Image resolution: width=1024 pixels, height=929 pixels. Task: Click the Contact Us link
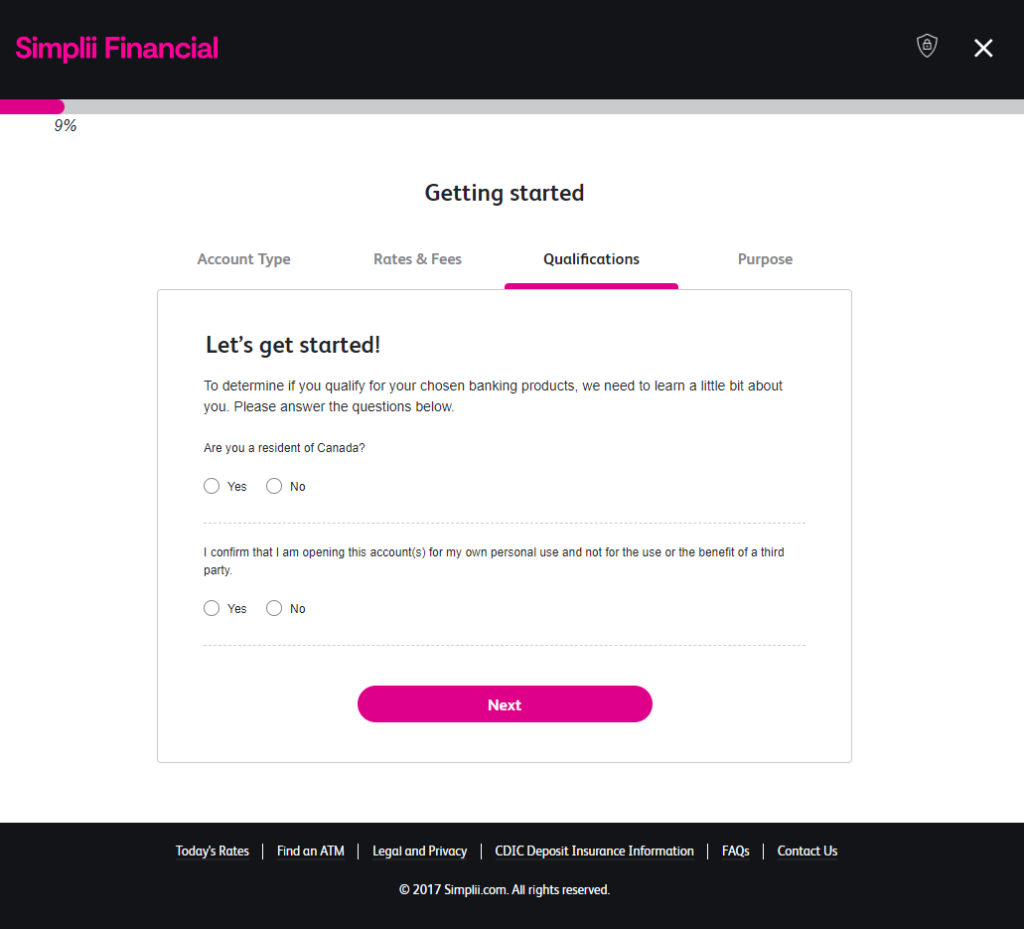pos(807,851)
